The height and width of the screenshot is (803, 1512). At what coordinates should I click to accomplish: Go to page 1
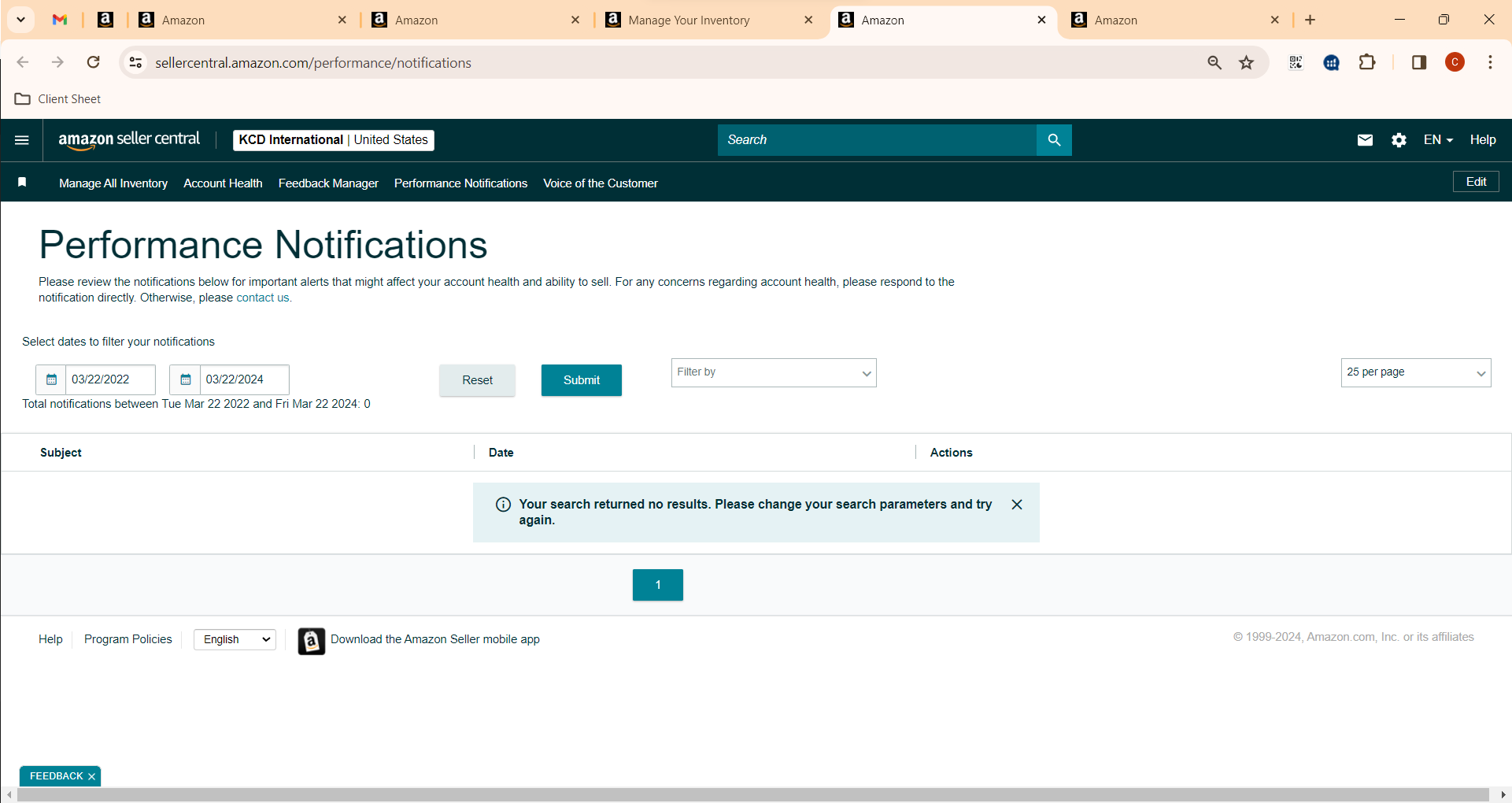point(658,585)
